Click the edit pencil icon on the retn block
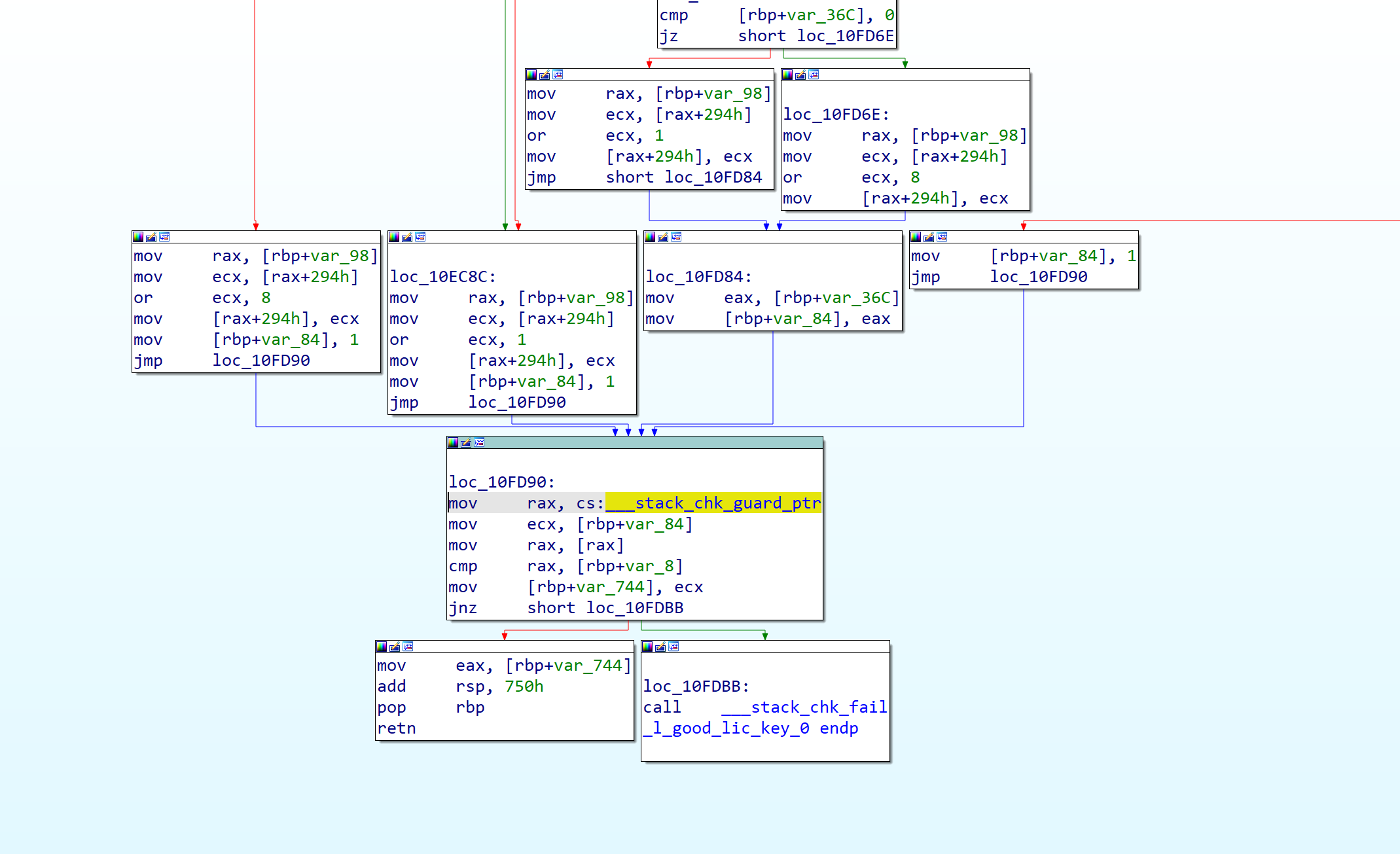Viewport: 1400px width, 854px height. [x=395, y=647]
